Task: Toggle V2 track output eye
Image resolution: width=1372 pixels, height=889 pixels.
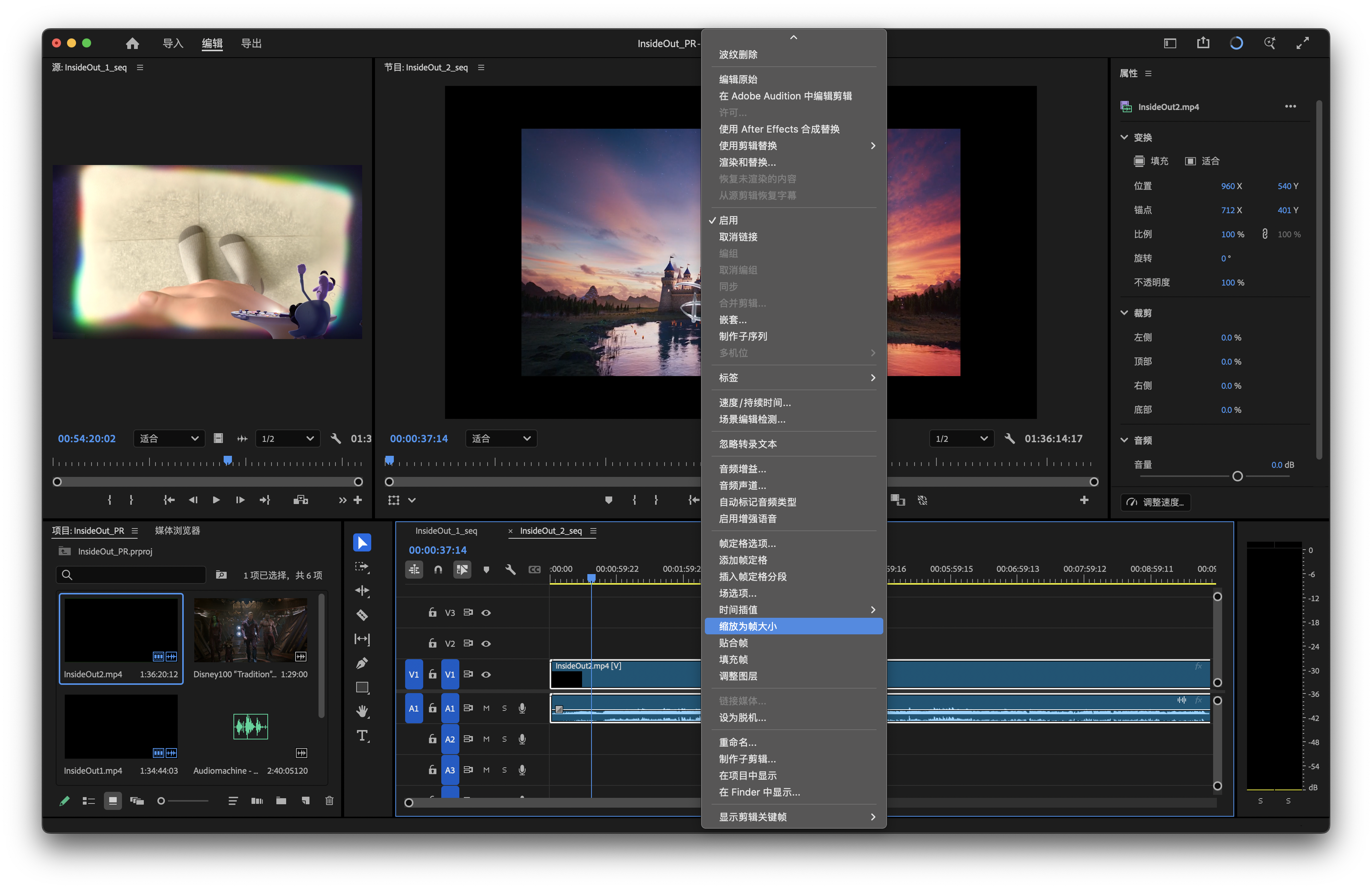Action: pos(486,643)
